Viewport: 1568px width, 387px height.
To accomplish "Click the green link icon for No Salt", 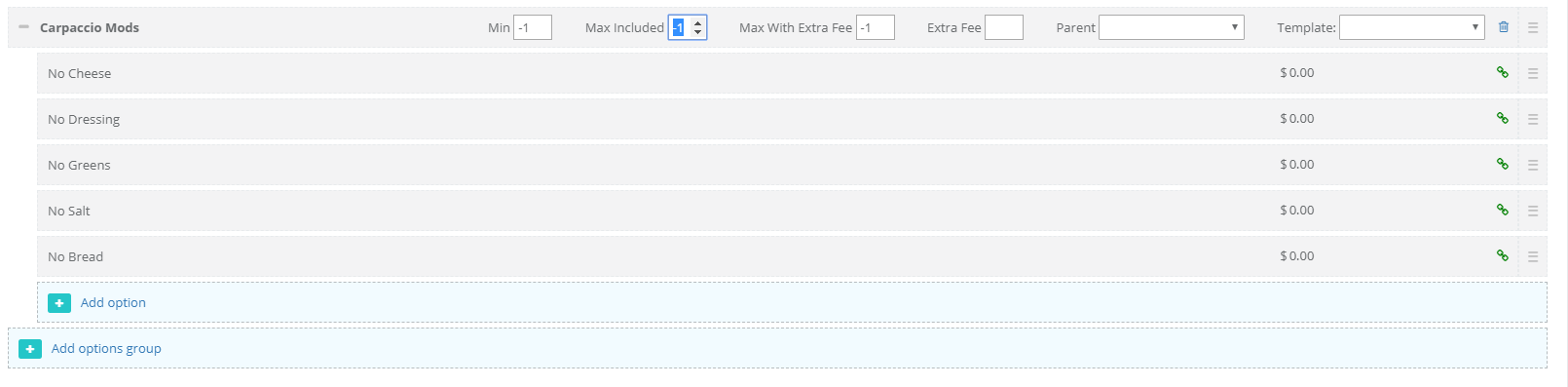I will tap(1503, 210).
